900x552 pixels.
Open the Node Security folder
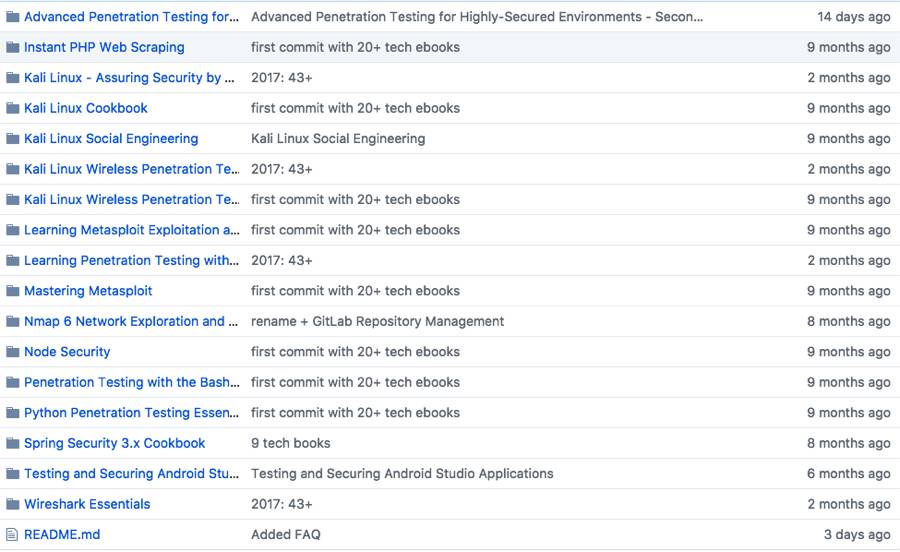click(x=67, y=351)
